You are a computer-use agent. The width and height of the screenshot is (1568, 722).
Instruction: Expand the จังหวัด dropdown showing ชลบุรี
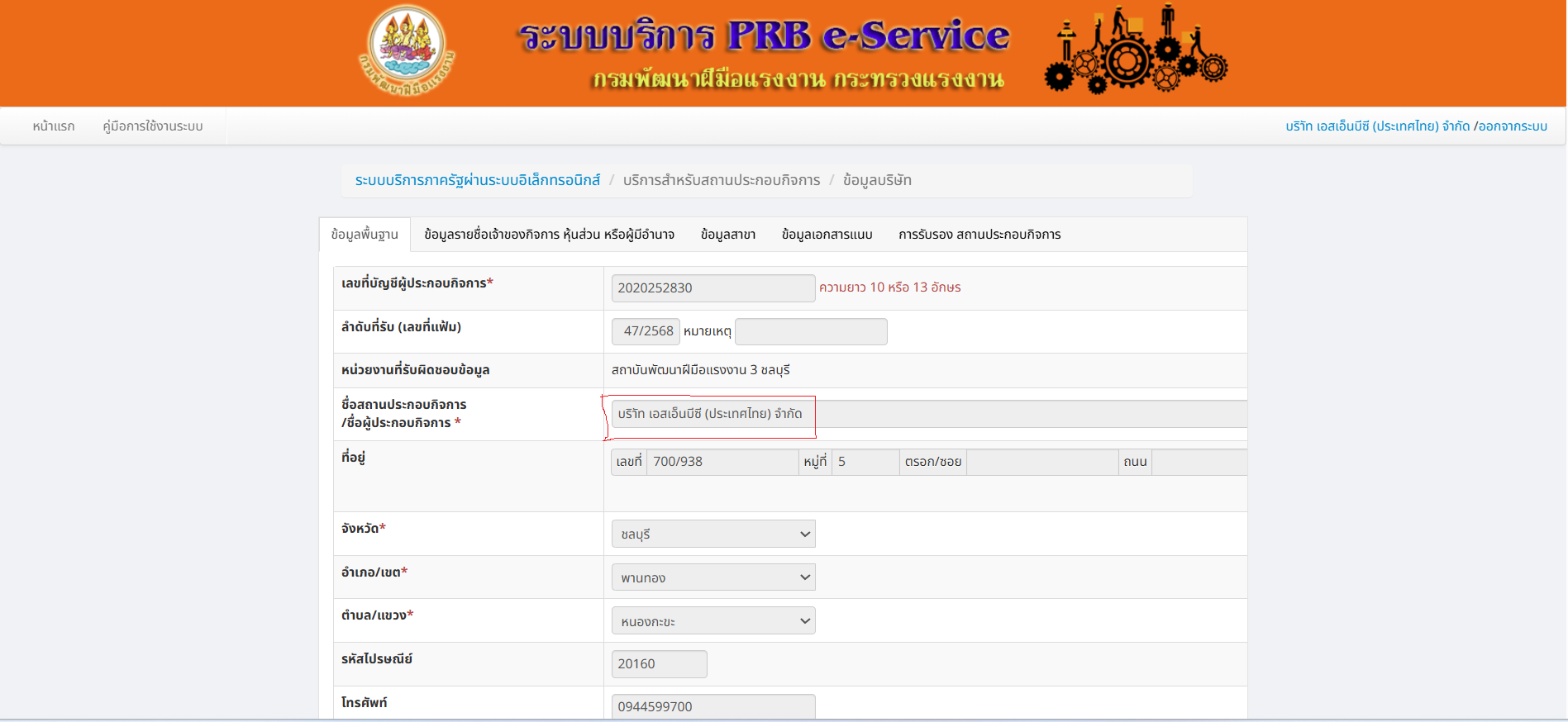click(x=713, y=534)
